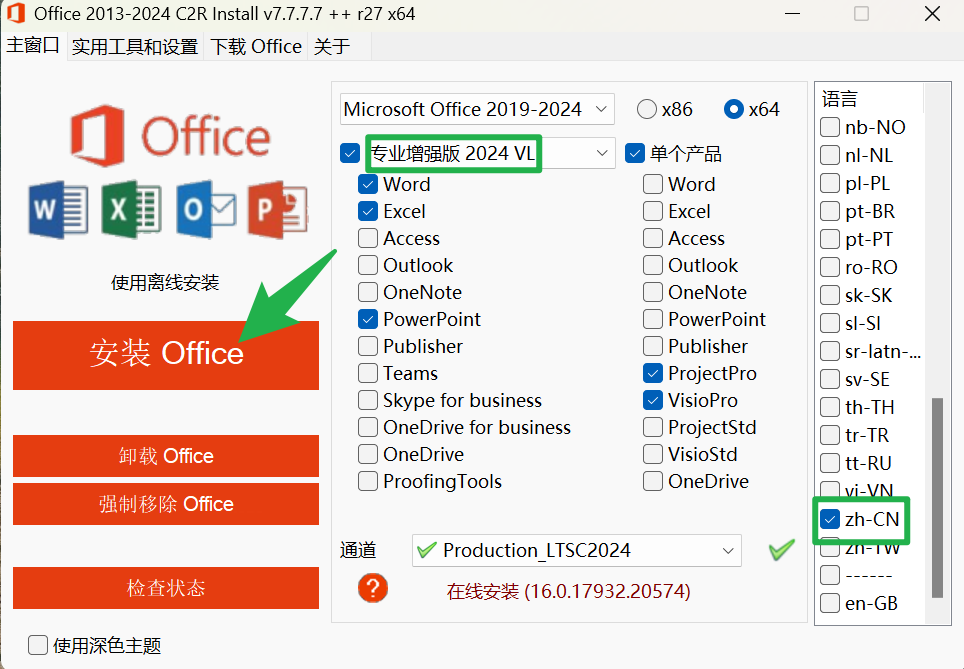Click the 安装 Office button
The image size is (964, 669).
tap(165, 355)
